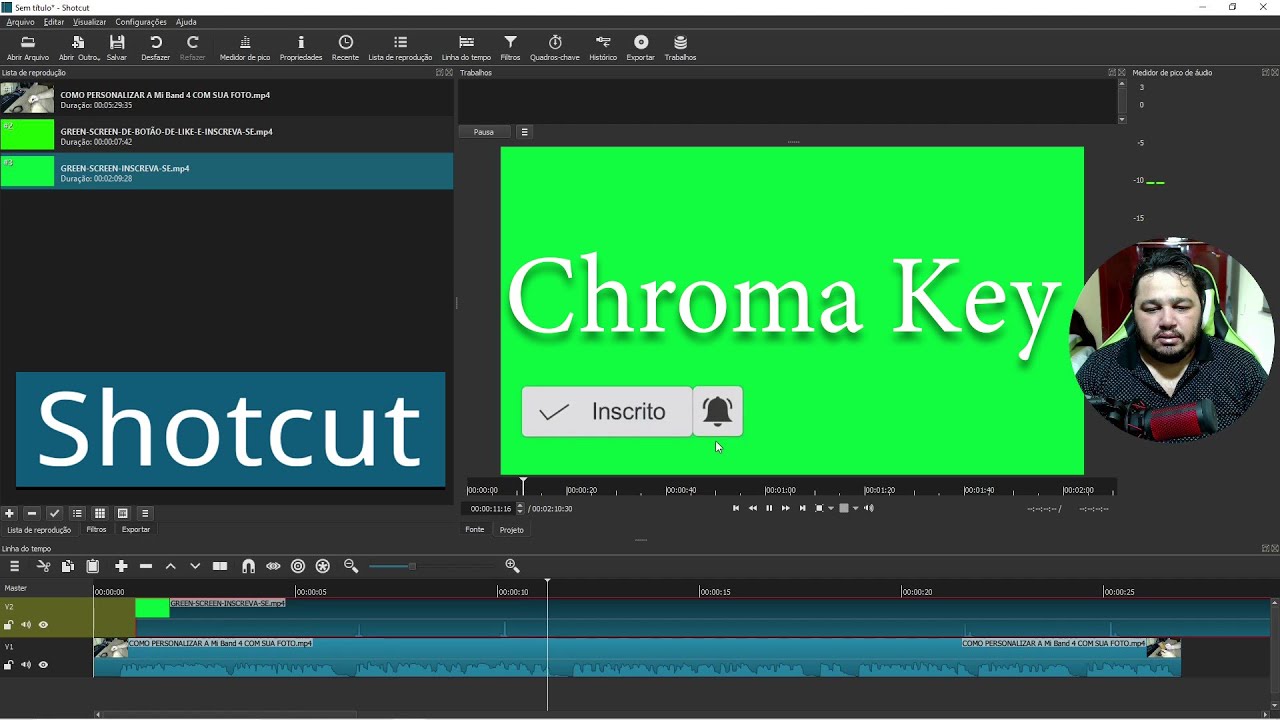
Task: Click the player fast-forward button
Action: [x=786, y=508]
